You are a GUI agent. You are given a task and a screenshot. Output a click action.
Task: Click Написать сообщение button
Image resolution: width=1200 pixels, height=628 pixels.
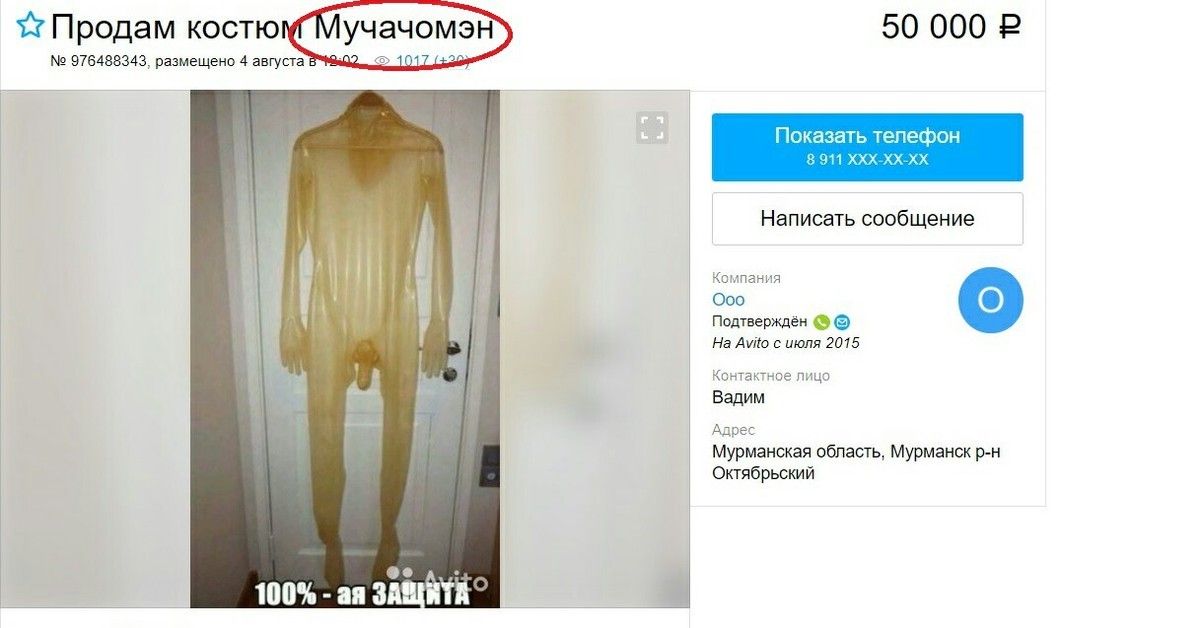[x=867, y=218]
